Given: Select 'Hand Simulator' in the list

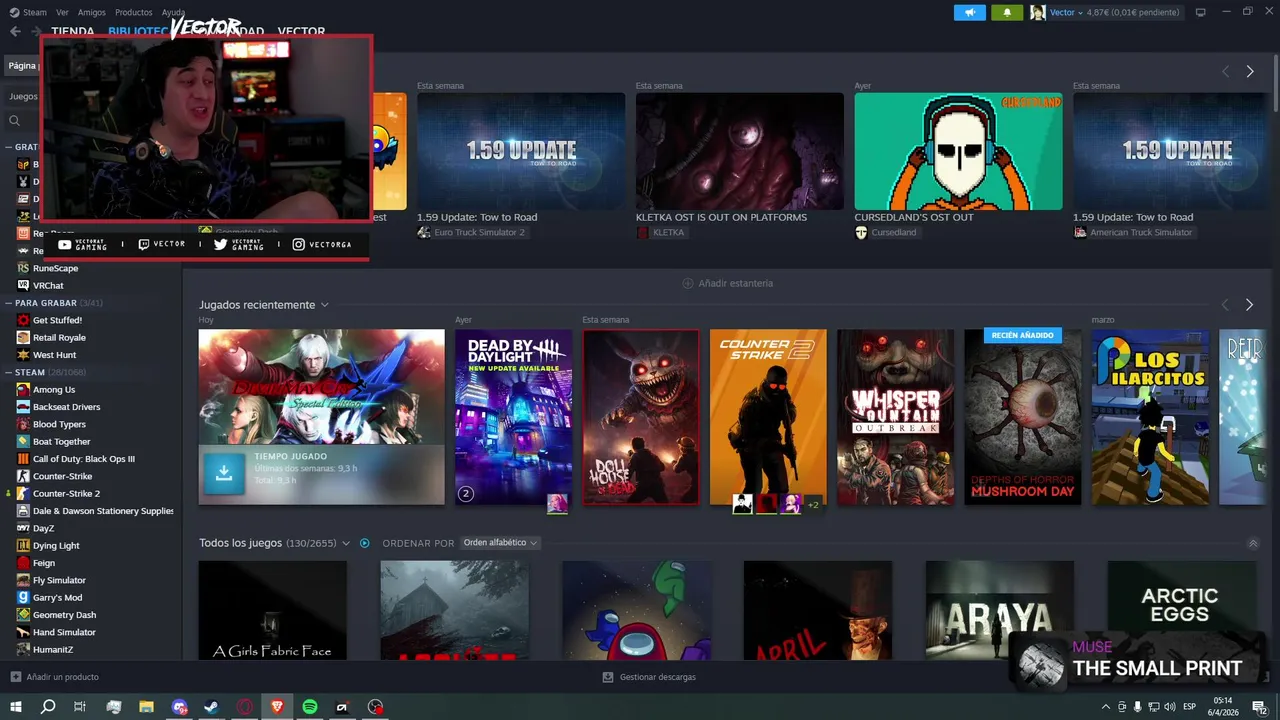Looking at the screenshot, I should 64,632.
